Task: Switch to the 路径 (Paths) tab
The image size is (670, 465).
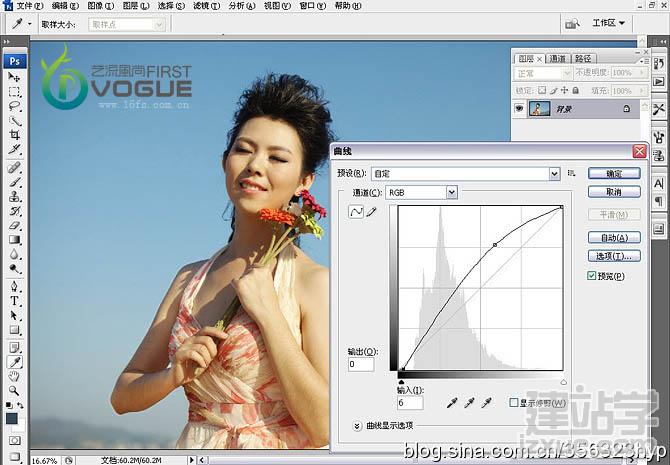Action: pos(583,59)
